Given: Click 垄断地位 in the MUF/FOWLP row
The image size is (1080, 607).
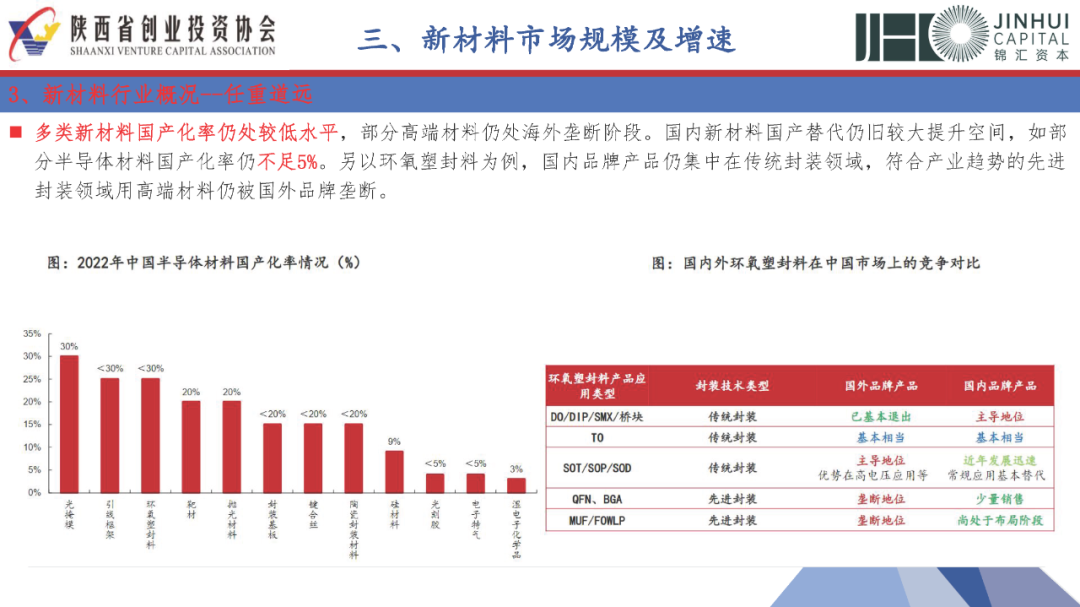Looking at the screenshot, I should point(881,521).
